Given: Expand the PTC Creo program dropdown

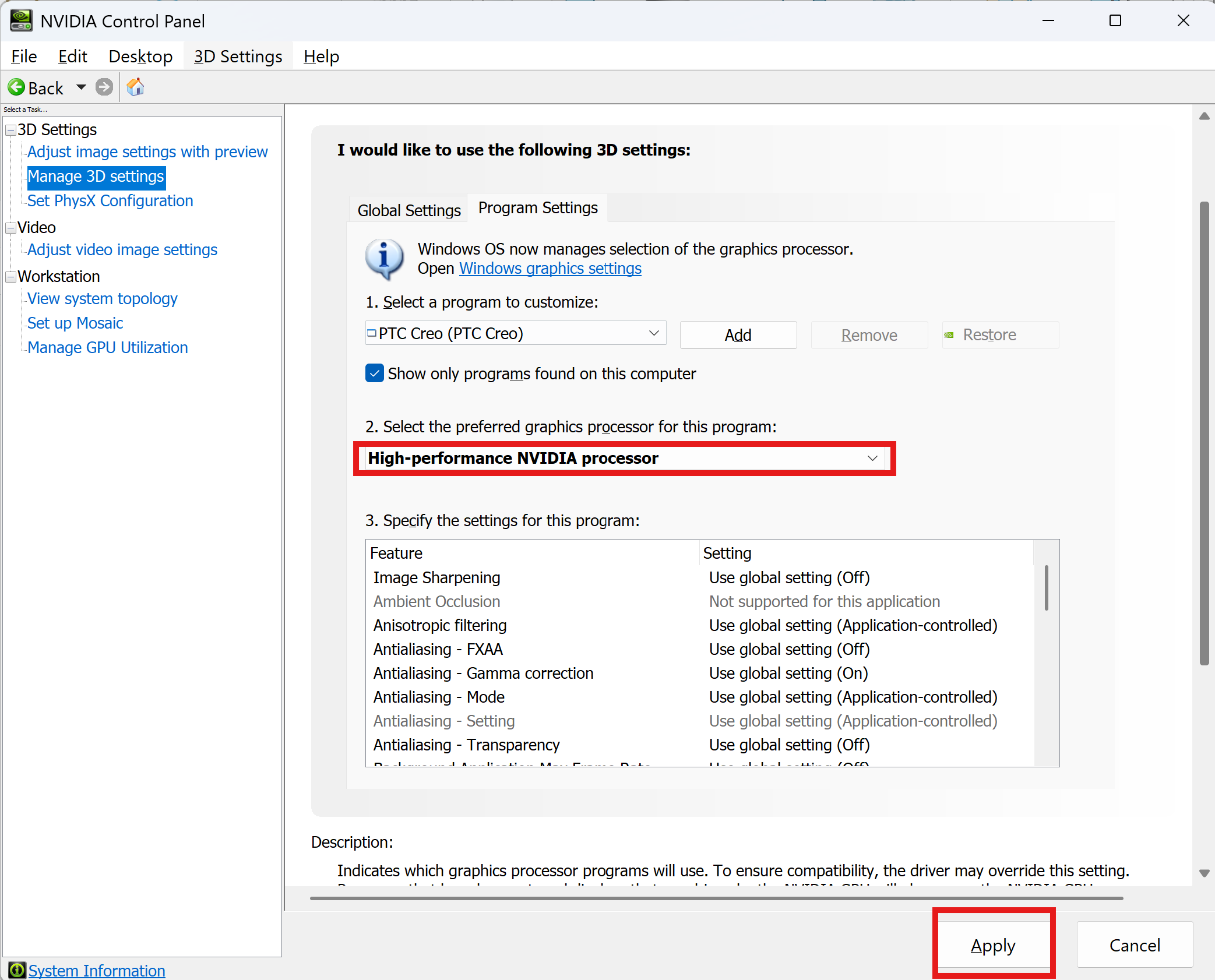Looking at the screenshot, I should [x=516, y=333].
